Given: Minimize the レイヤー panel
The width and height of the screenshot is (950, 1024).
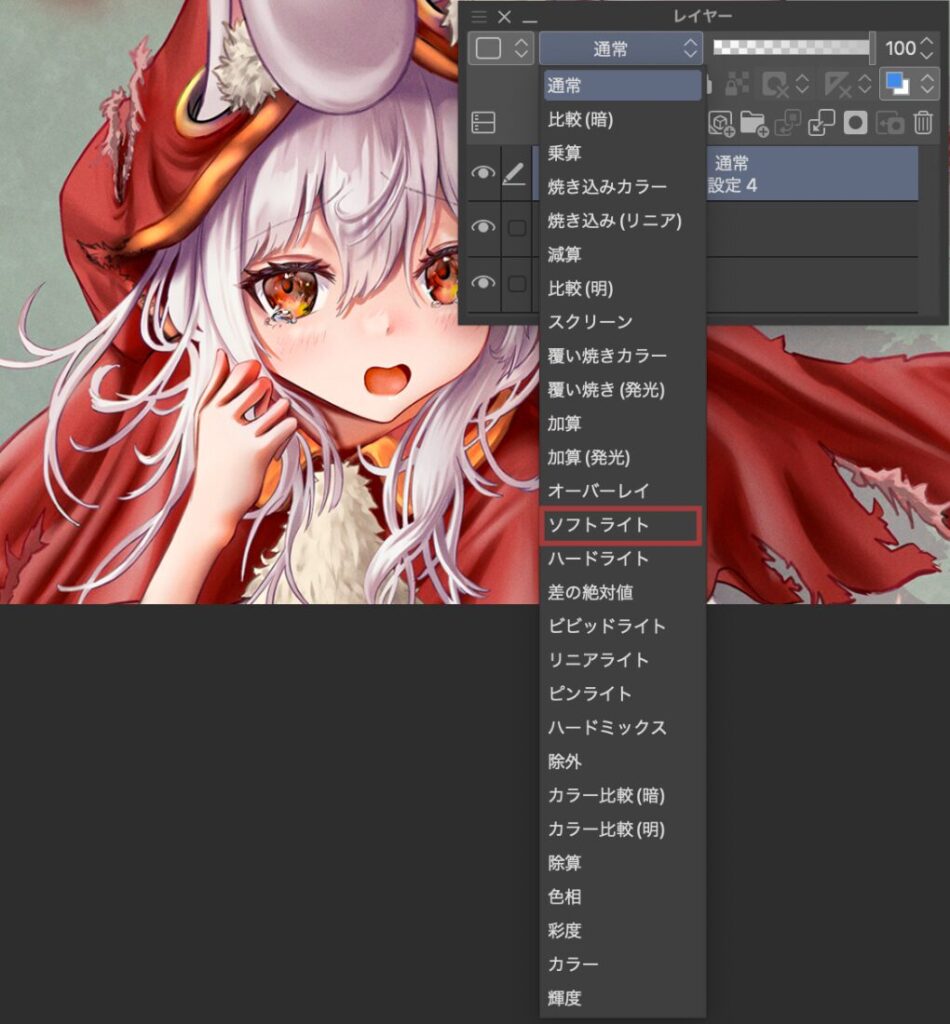Looking at the screenshot, I should pyautogui.click(x=530, y=22).
